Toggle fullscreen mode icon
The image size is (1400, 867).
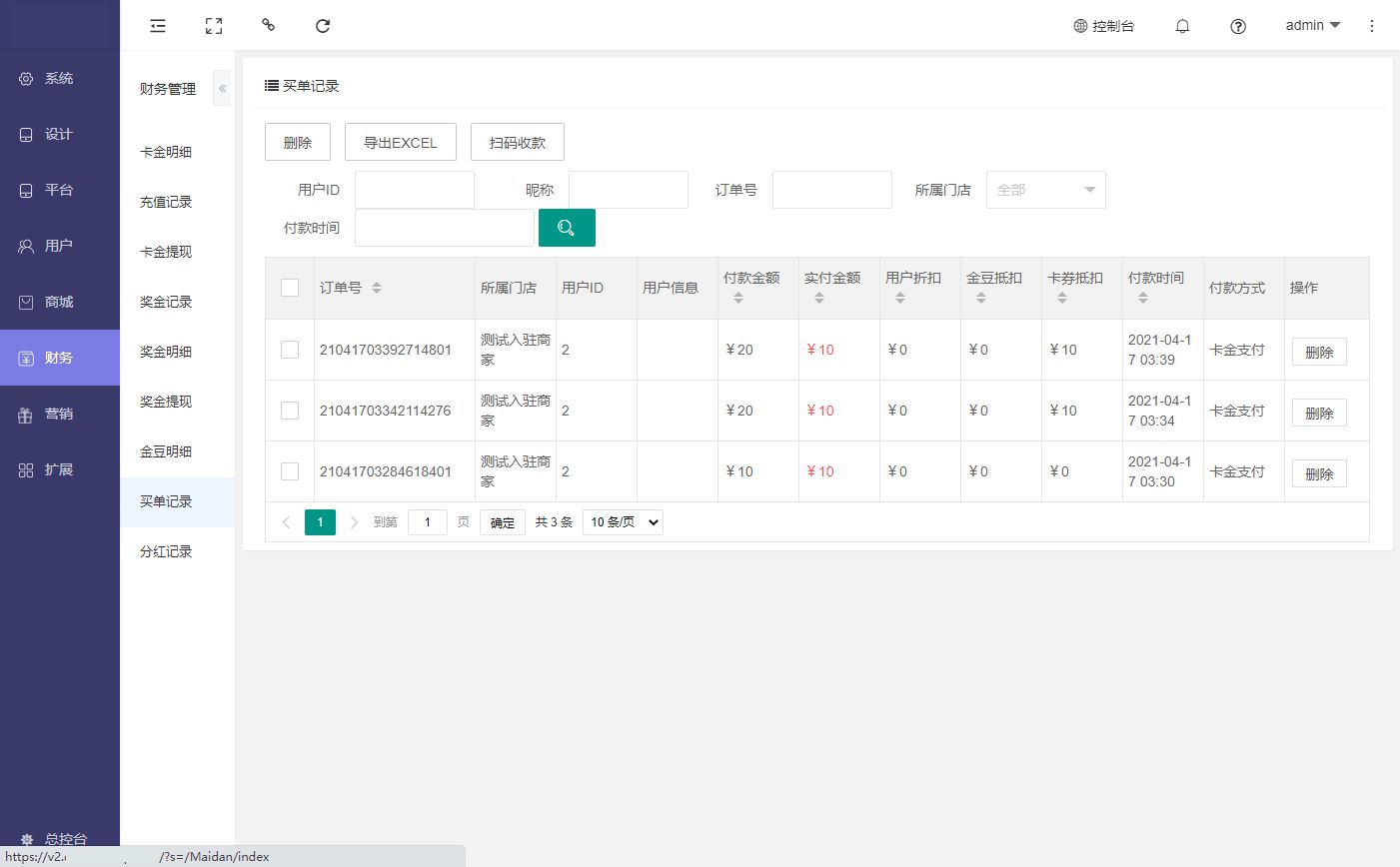click(214, 26)
